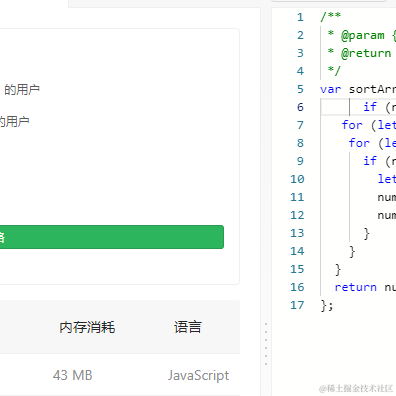Click the /** comment opener on line 1
The width and height of the screenshot is (396, 396).
pos(330,16)
